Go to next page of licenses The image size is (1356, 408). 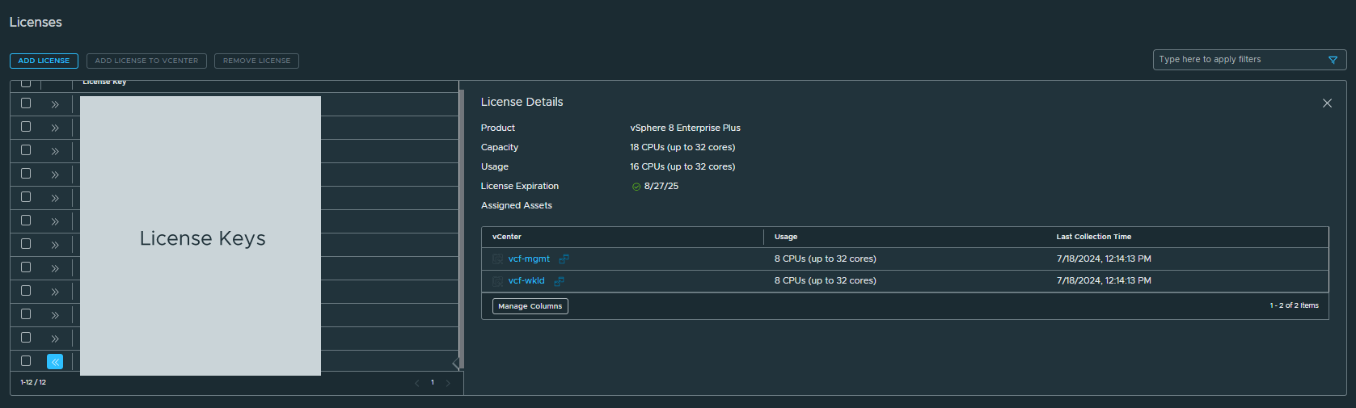tap(448, 383)
